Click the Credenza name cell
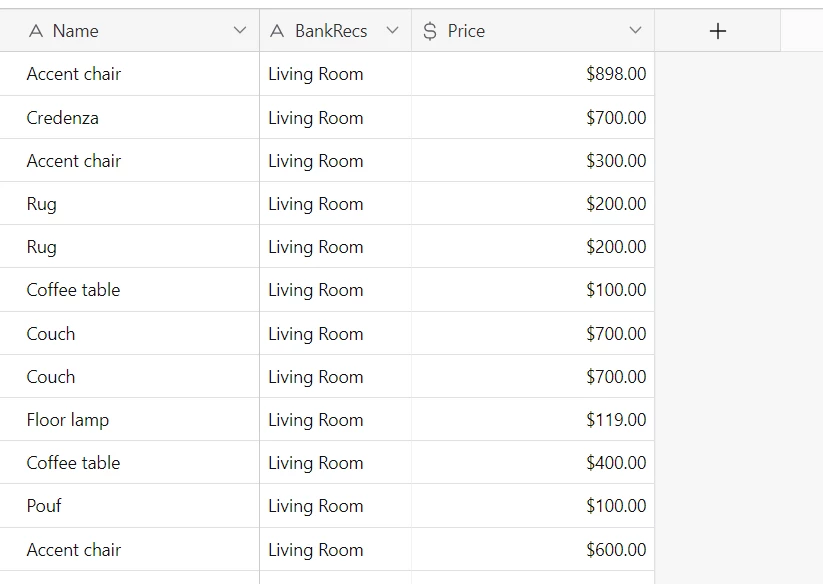 [130, 118]
